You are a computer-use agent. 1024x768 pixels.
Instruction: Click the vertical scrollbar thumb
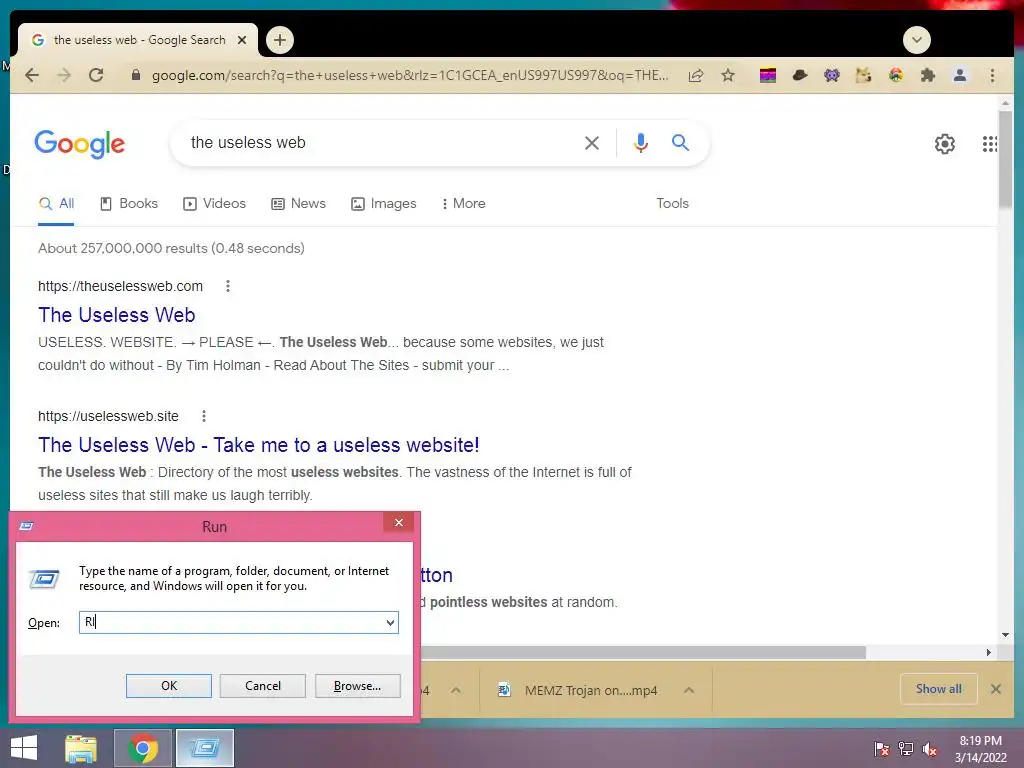tap(1004, 160)
